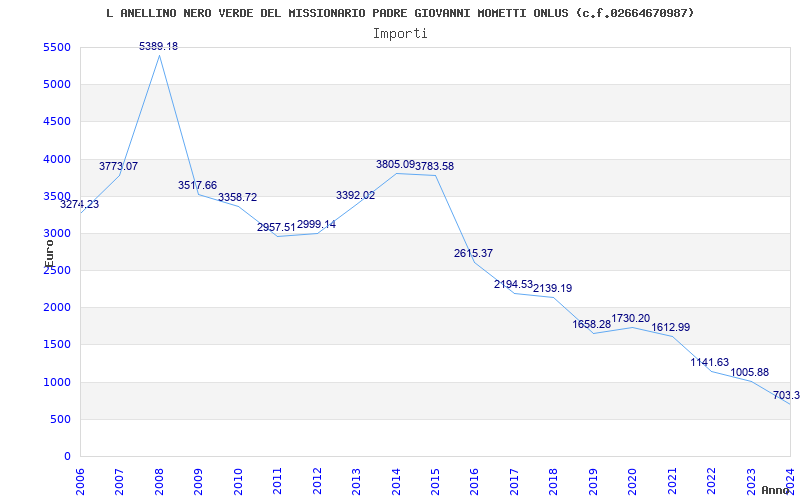The height and width of the screenshot is (500, 800).
Task: Select the 2011 year axis label
Action: coord(277,481)
